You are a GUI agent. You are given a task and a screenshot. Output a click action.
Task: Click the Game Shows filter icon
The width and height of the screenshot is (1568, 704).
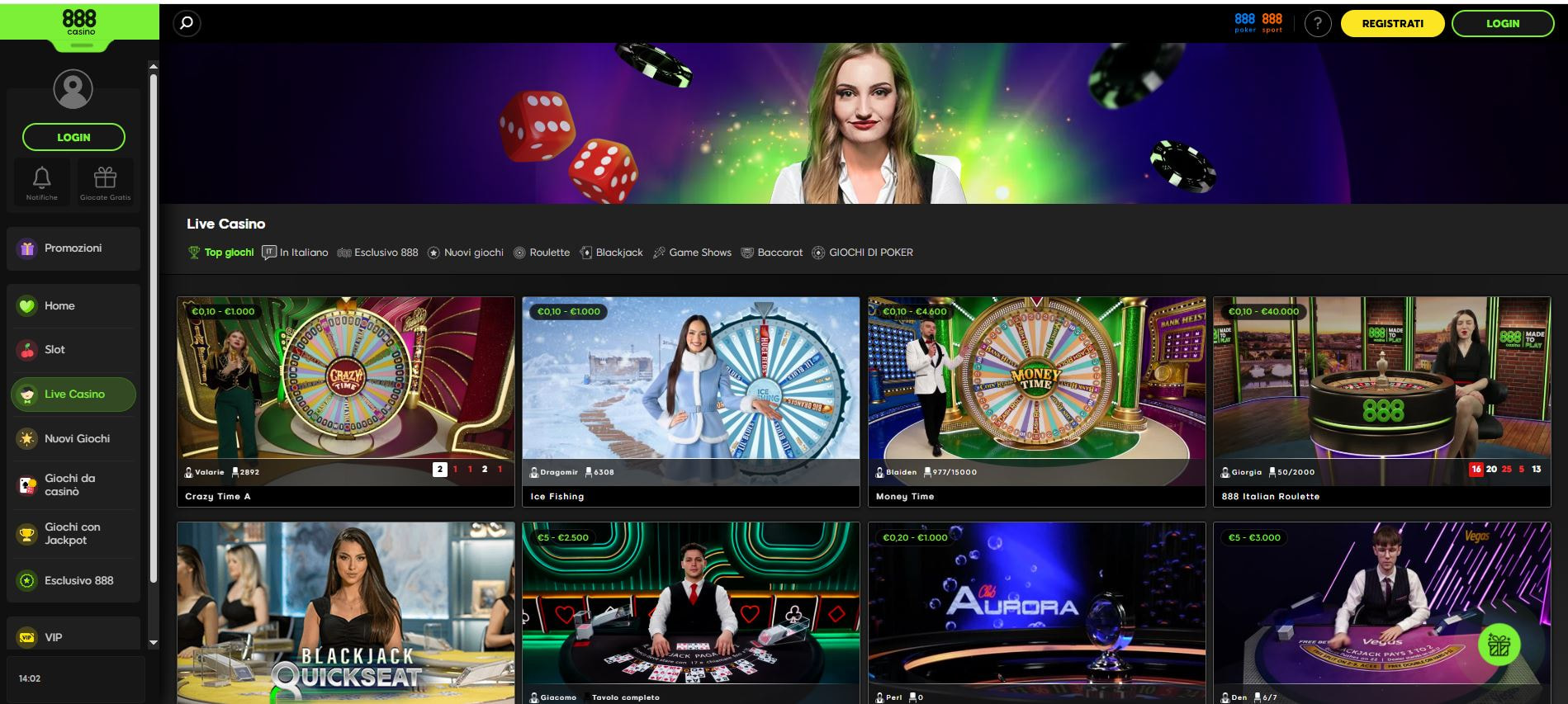tap(659, 253)
